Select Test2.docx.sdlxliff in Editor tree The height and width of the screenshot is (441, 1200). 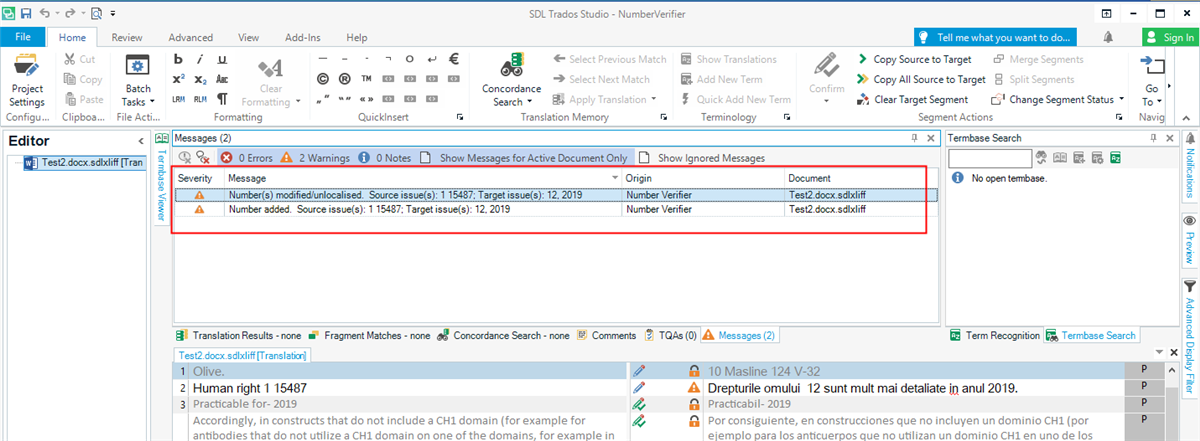point(85,163)
